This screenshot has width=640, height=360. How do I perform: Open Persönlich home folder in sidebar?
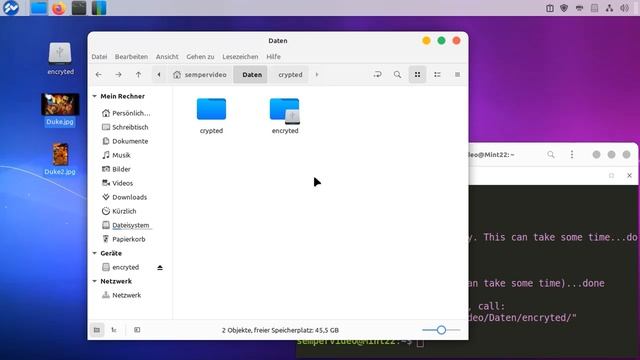(127, 113)
